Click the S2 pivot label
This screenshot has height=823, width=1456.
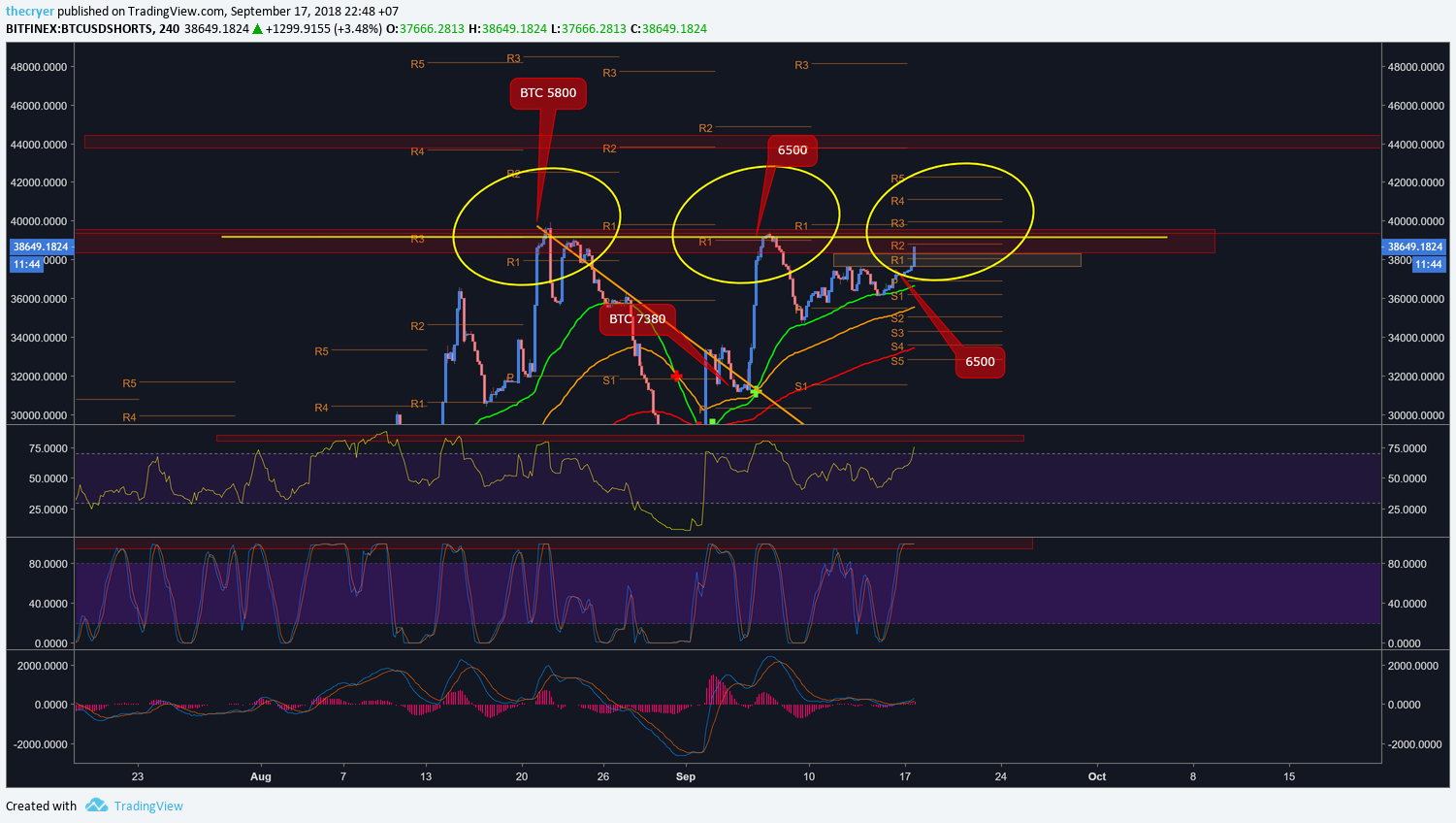(x=897, y=318)
